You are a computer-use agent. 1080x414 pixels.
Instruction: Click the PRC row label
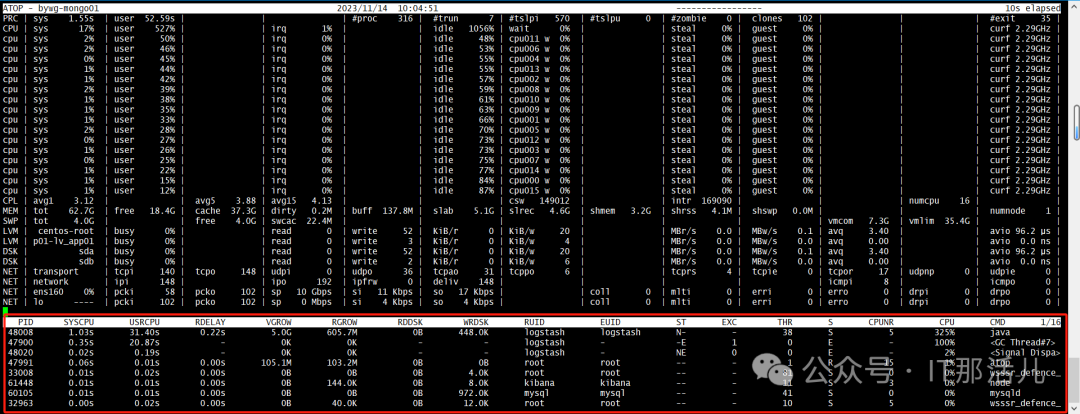(x=10, y=19)
